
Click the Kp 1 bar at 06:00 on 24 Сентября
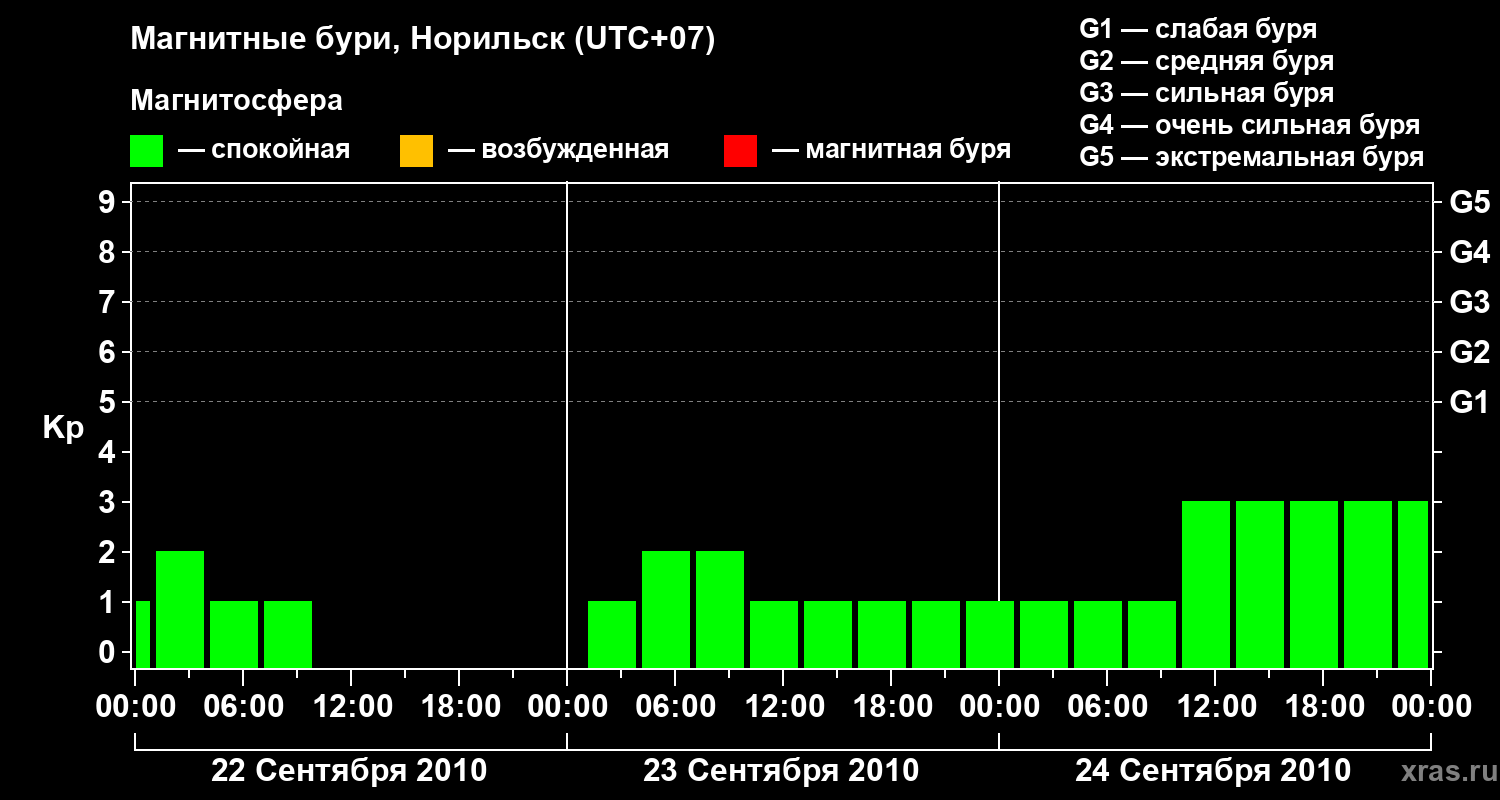1098,635
